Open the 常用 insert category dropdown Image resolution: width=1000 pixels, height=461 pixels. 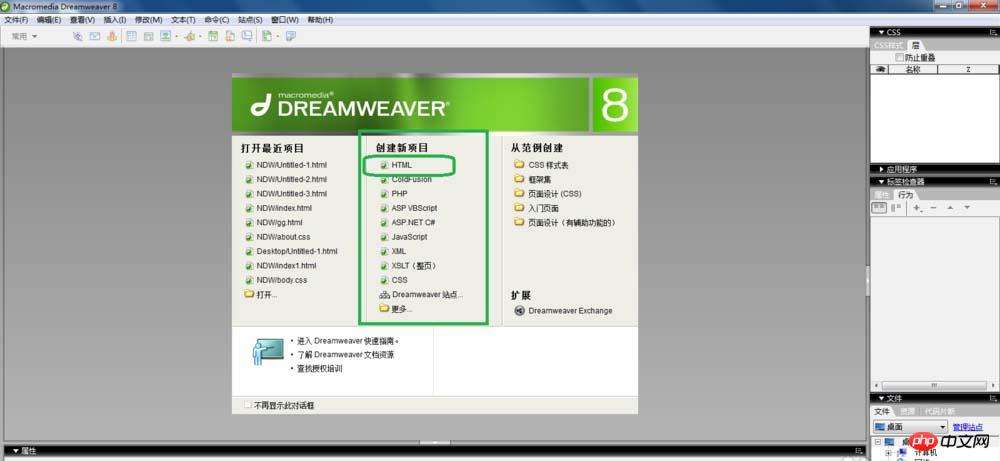24,36
